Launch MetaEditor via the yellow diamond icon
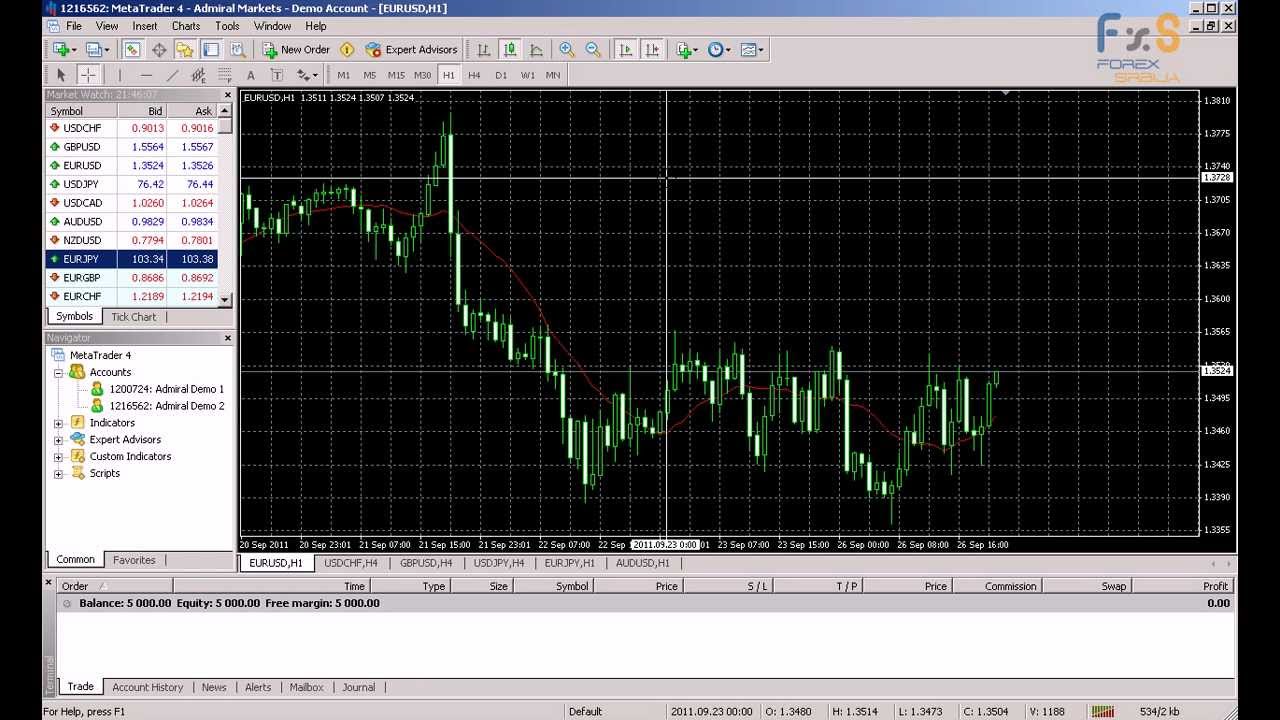1280x720 pixels. pos(347,49)
